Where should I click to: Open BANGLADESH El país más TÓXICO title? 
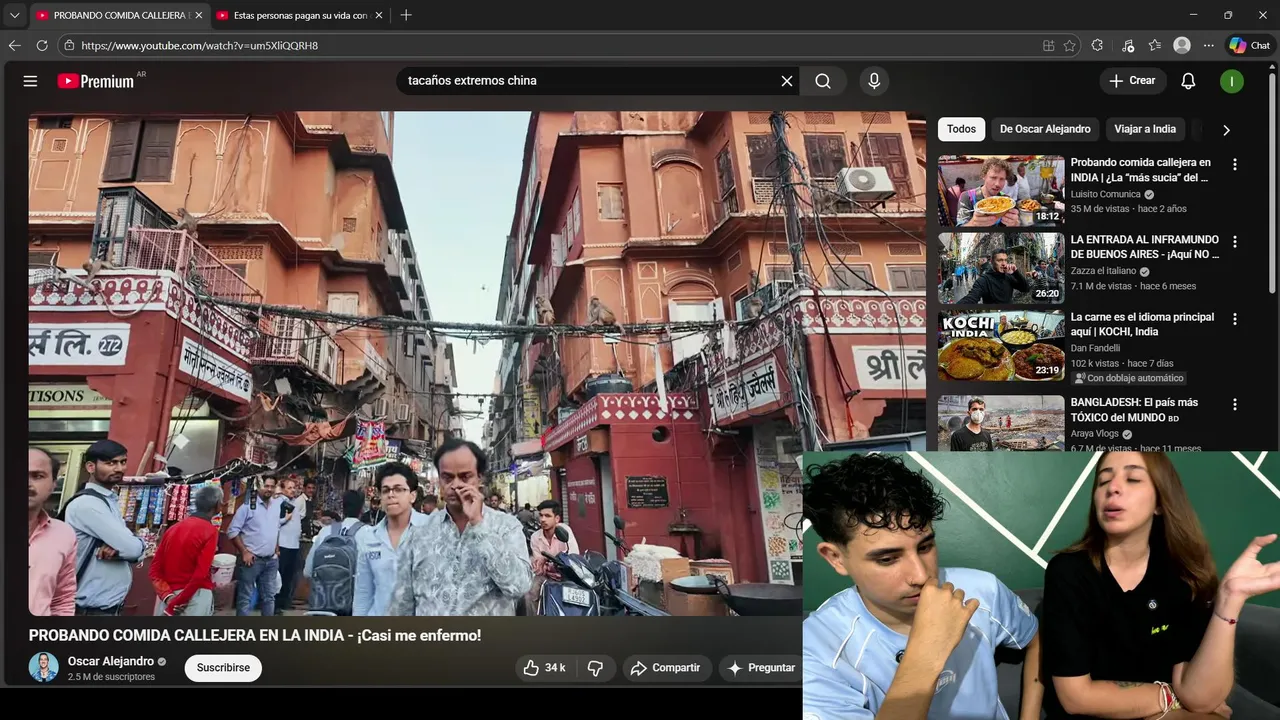[1134, 410]
